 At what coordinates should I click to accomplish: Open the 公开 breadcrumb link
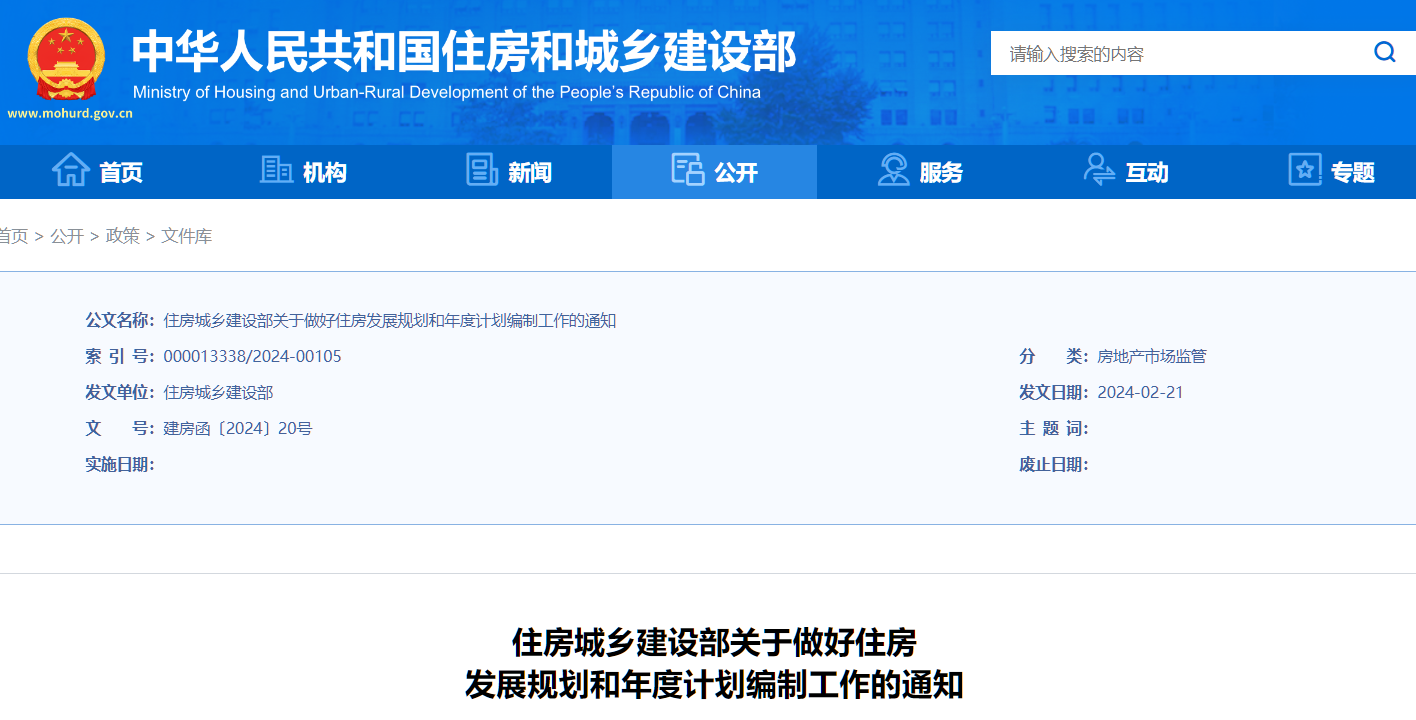pyautogui.click(x=67, y=235)
